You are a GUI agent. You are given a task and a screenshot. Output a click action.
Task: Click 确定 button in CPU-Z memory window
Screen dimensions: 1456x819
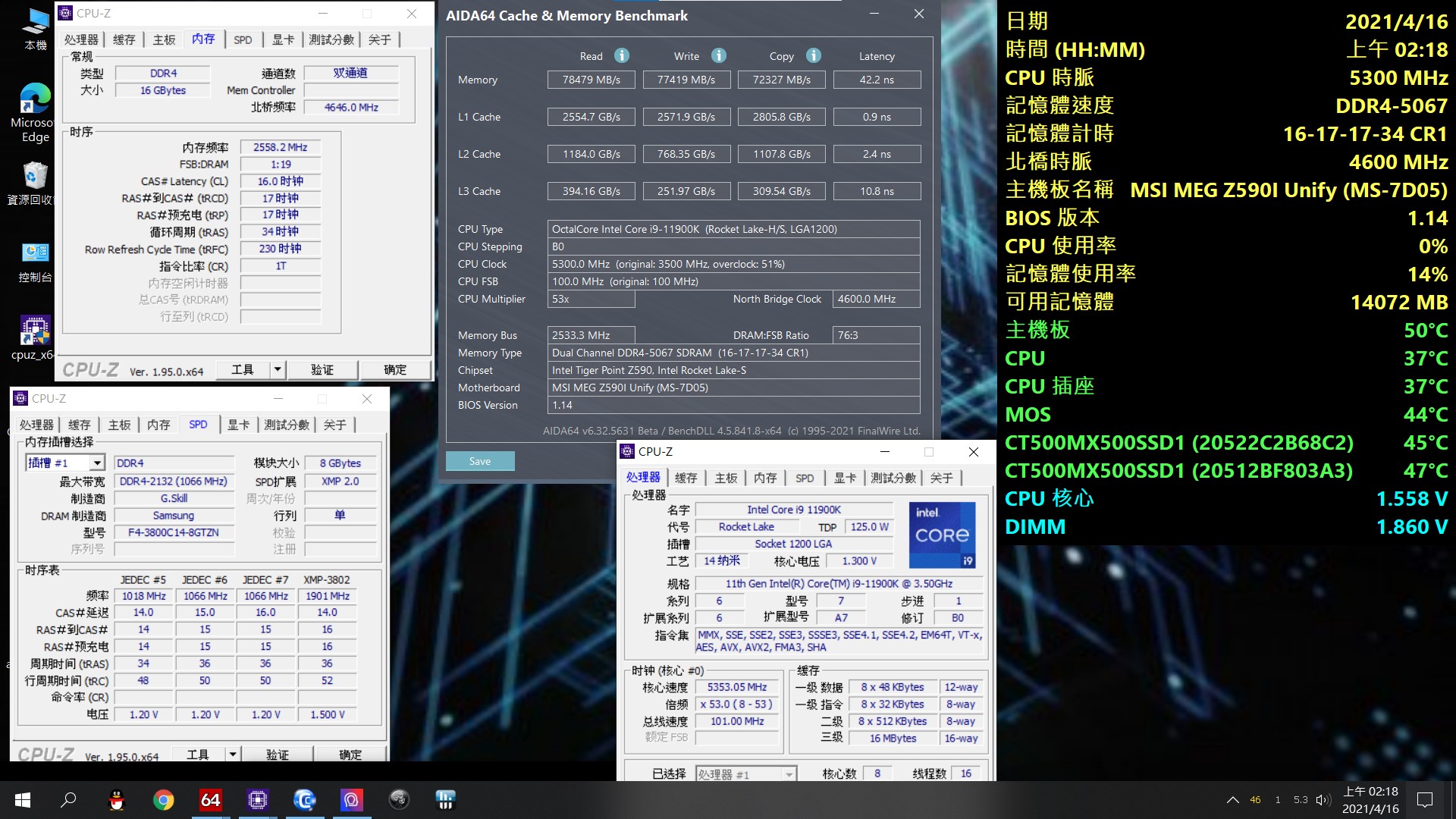click(395, 370)
